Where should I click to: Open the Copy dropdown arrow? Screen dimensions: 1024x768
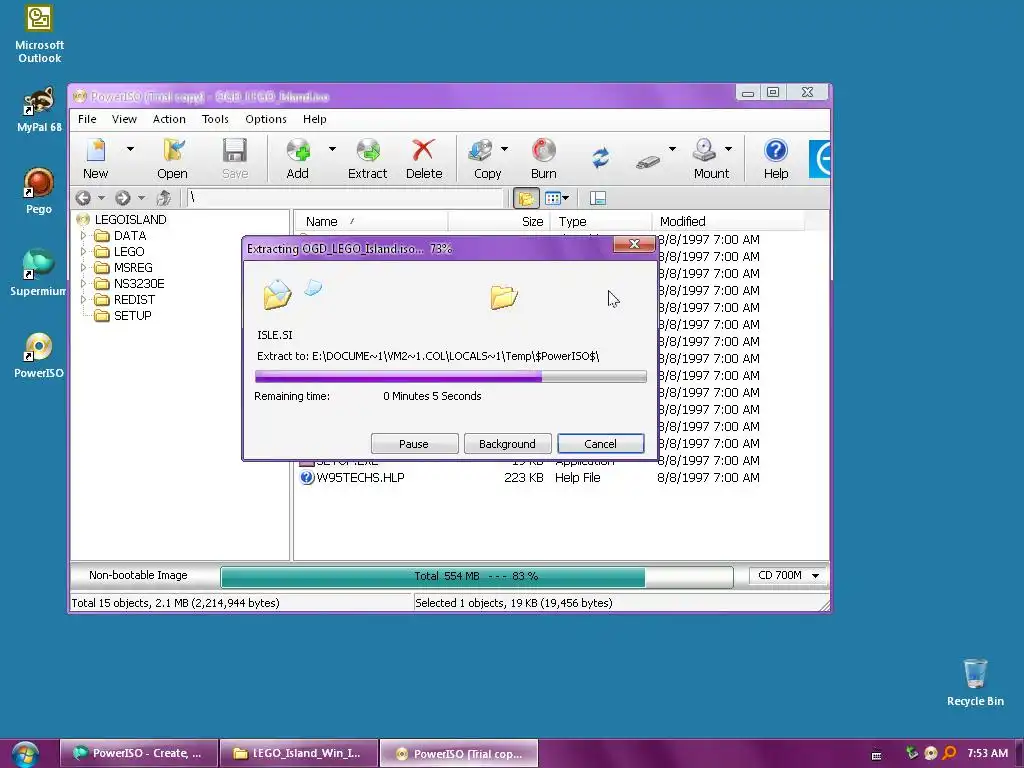click(x=505, y=150)
